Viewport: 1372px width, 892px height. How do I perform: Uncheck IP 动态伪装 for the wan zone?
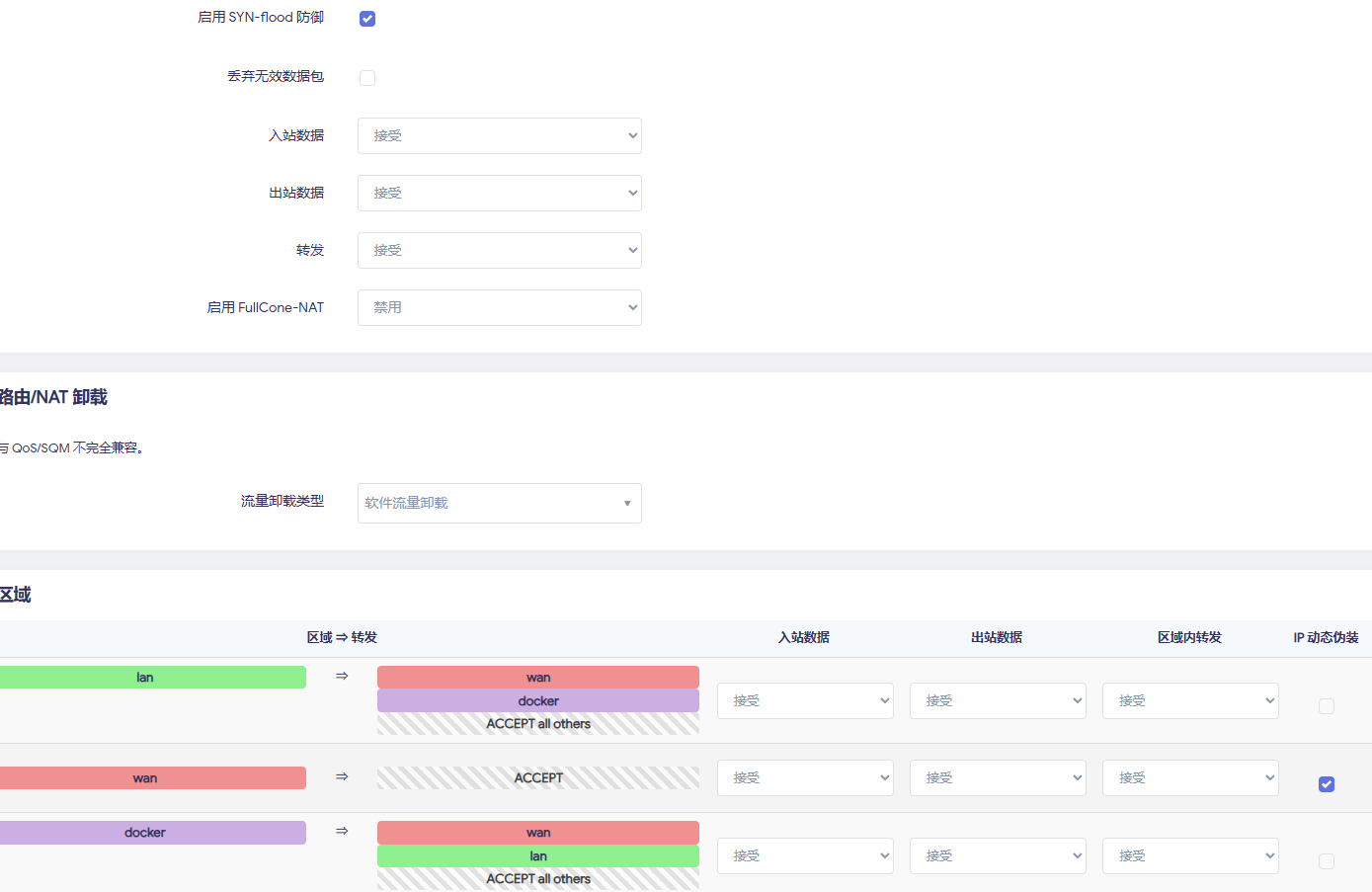click(x=1326, y=783)
